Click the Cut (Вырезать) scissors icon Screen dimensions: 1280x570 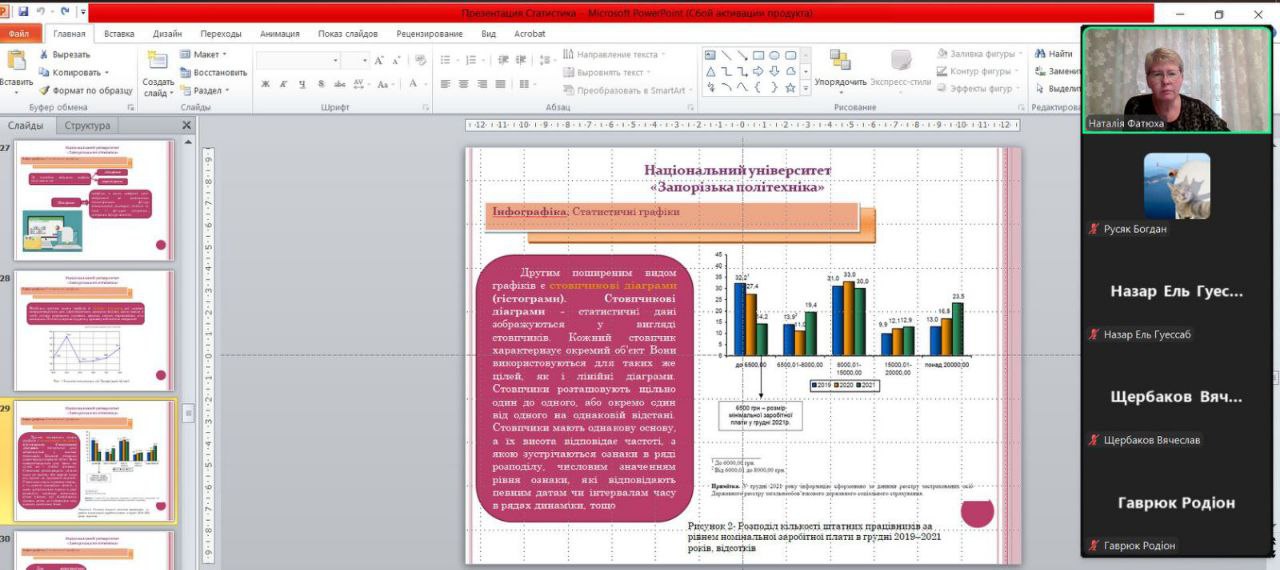44,55
